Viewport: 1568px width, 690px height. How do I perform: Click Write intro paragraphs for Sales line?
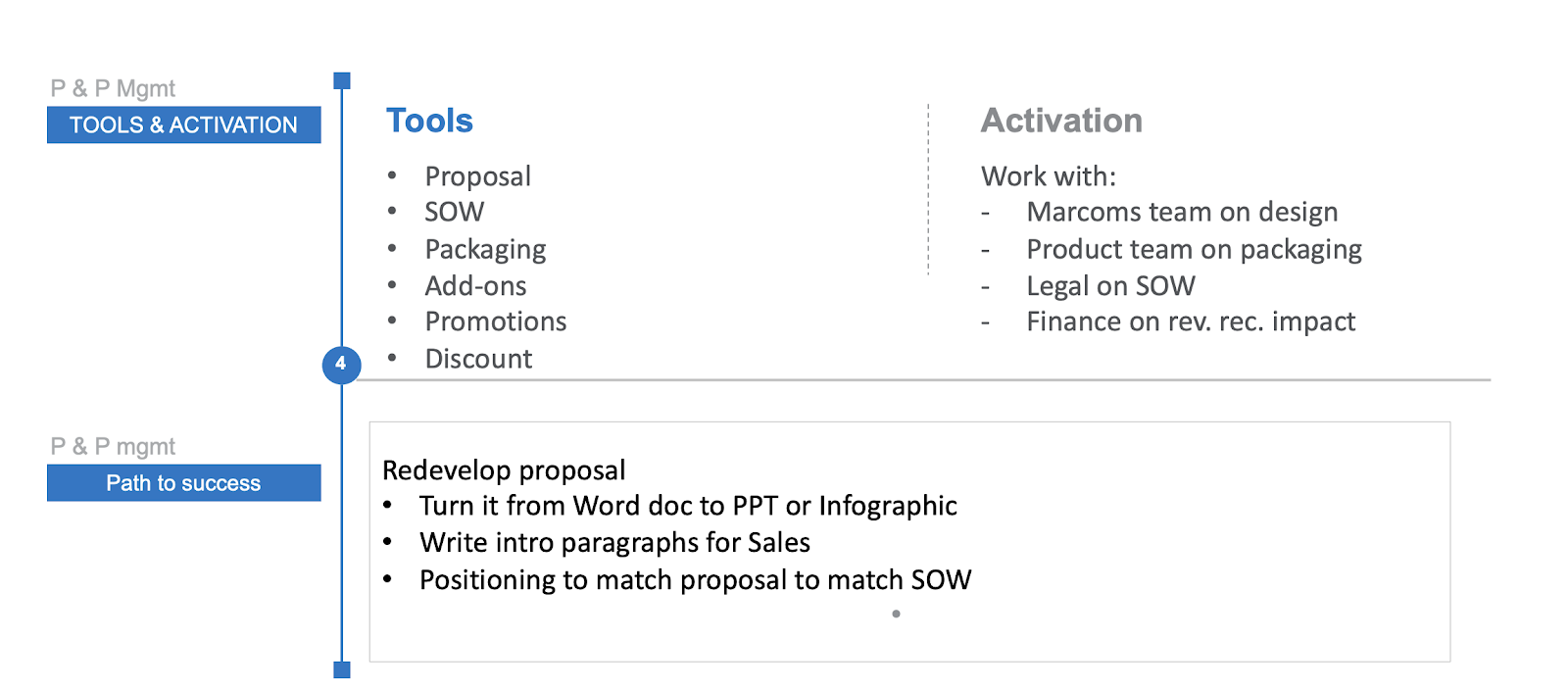pos(614,543)
